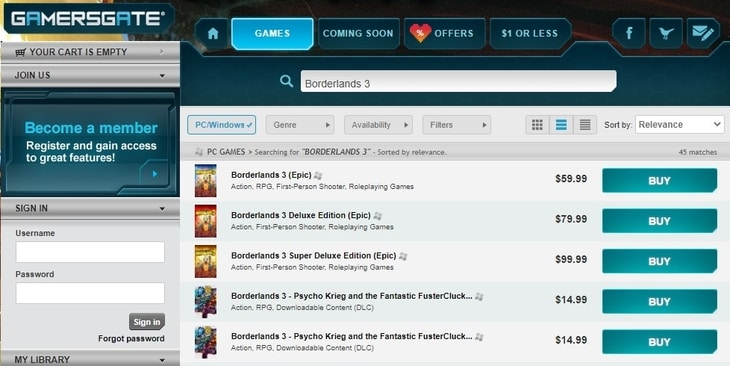Buy Borderlands 3 Deluxe Edition for $79.99

pos(659,221)
